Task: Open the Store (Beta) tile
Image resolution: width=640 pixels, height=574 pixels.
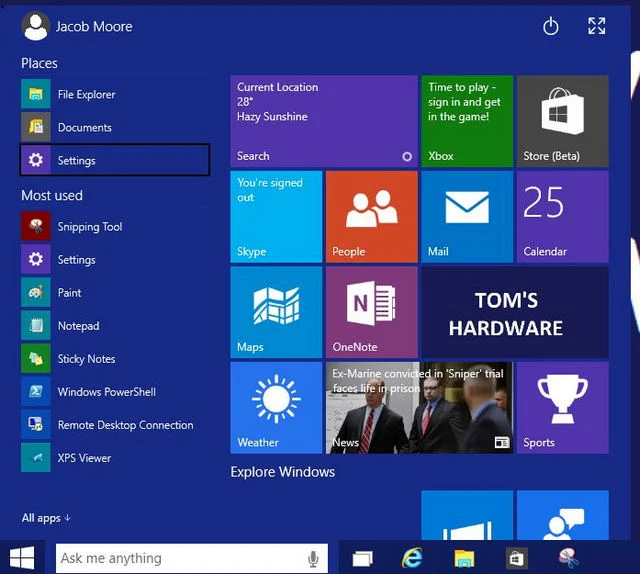Action: coord(562,121)
